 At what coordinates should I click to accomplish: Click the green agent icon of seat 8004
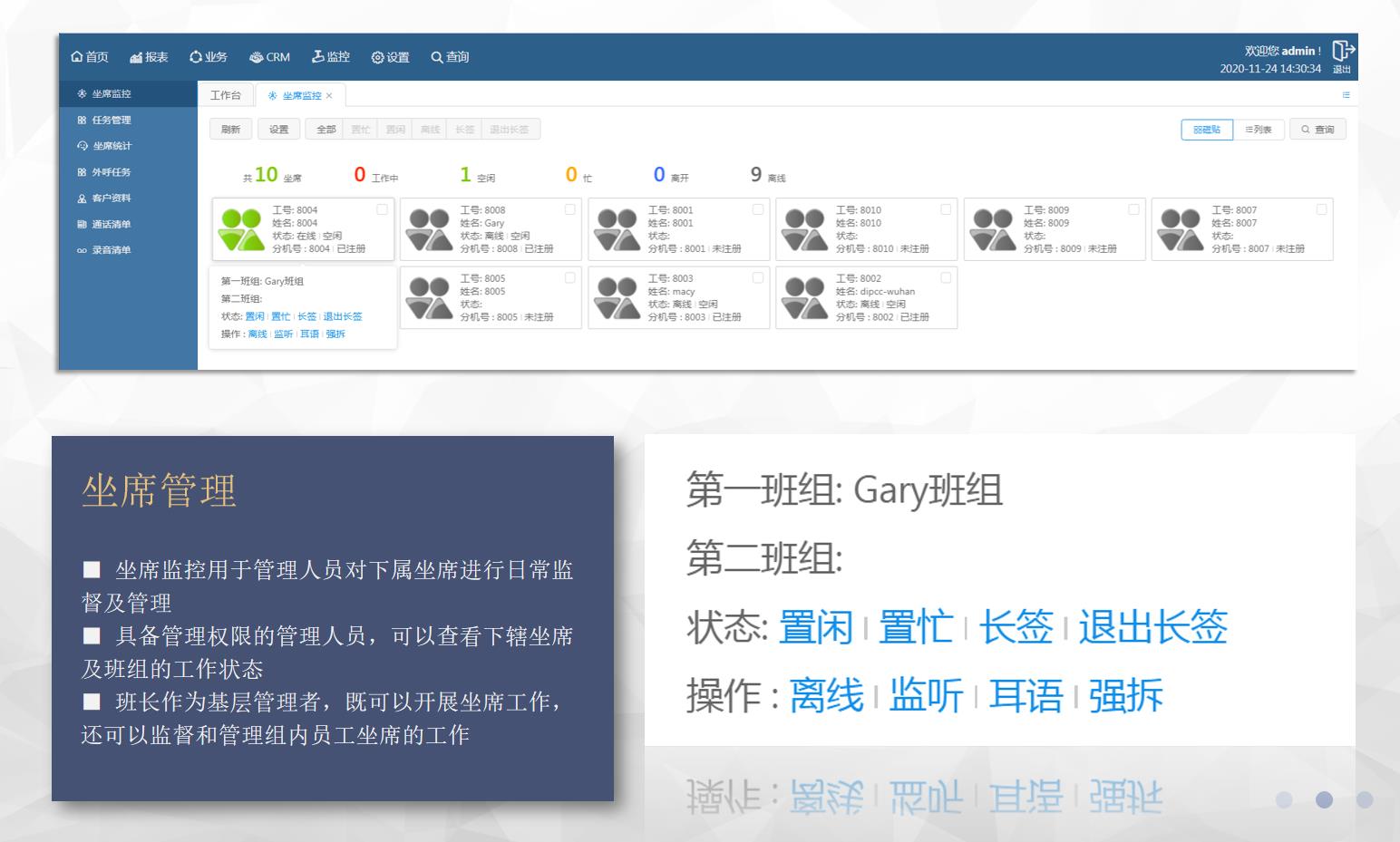point(242,229)
